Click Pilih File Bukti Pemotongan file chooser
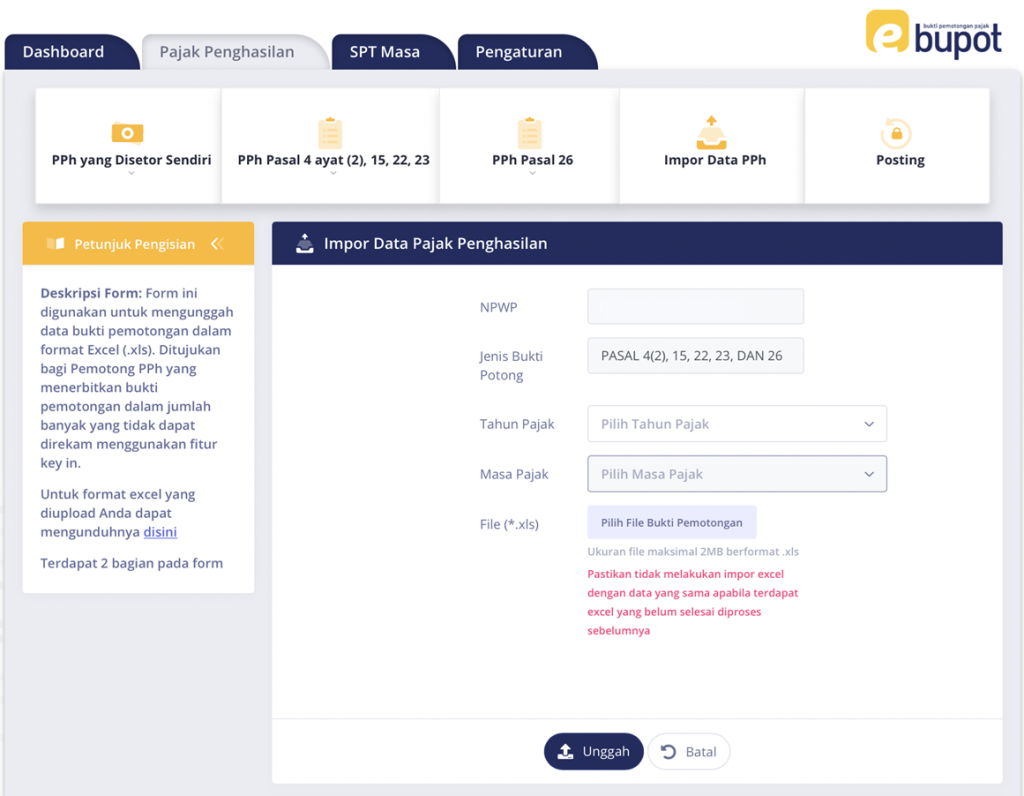Viewport: 1024px width, 796px height. coord(671,522)
